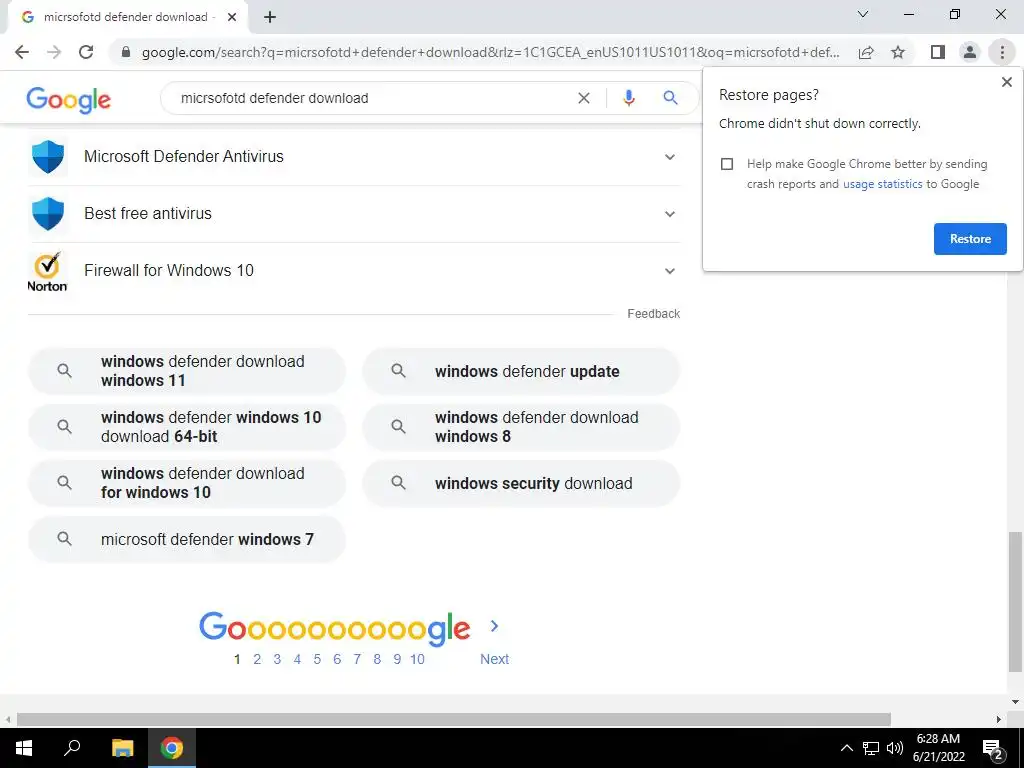
Task: Go to results page 7
Action: 357,660
